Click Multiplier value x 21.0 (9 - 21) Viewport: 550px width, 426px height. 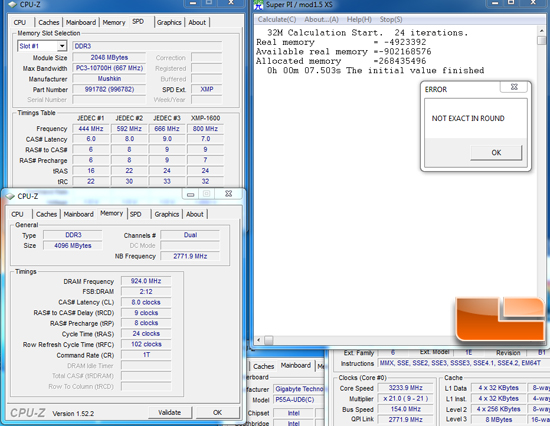tap(405, 399)
